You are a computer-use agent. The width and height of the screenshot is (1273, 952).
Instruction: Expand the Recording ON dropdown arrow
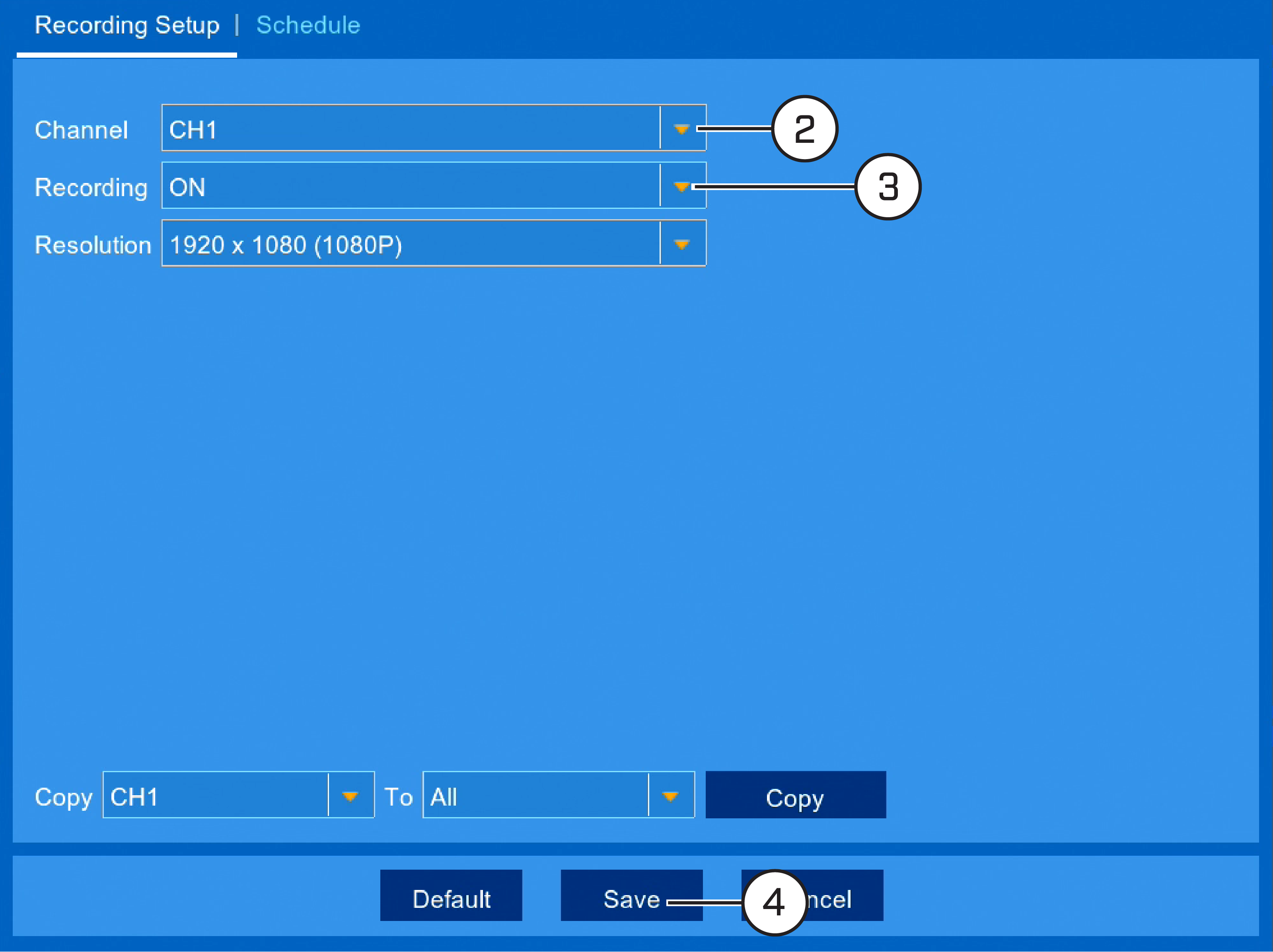[x=682, y=186]
